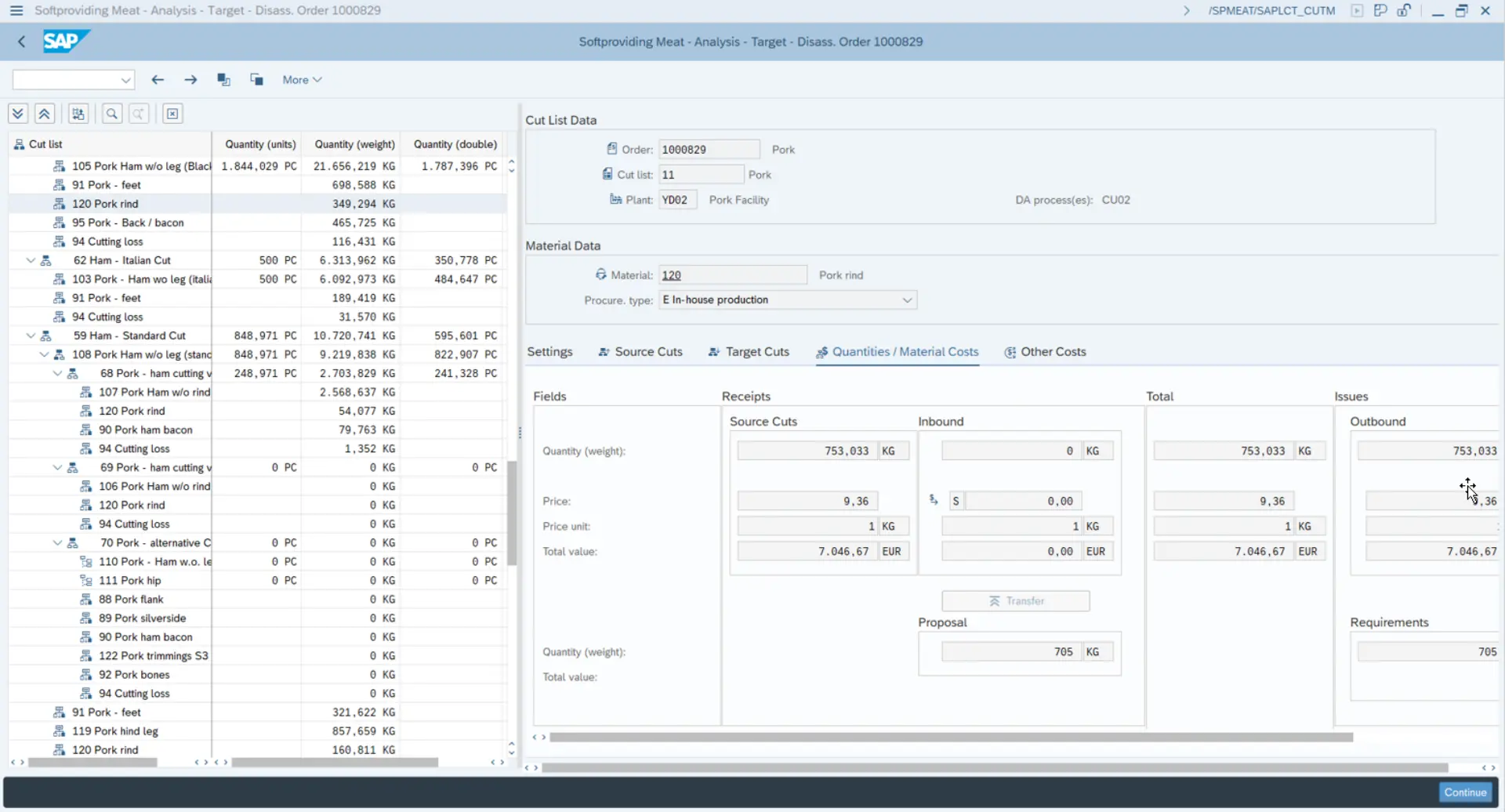Open the Other Costs tab
The width and height of the screenshot is (1505, 812).
(x=1046, y=352)
